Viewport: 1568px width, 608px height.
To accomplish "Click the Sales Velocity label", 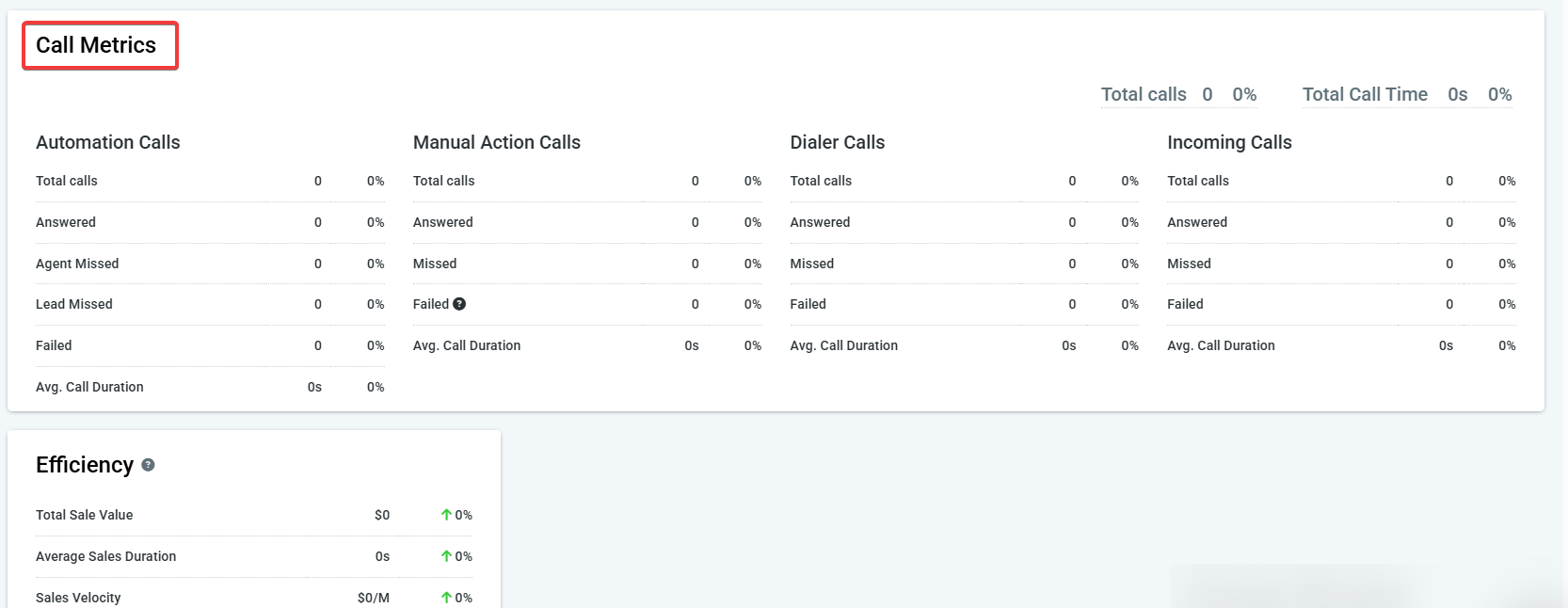I will click(x=78, y=598).
